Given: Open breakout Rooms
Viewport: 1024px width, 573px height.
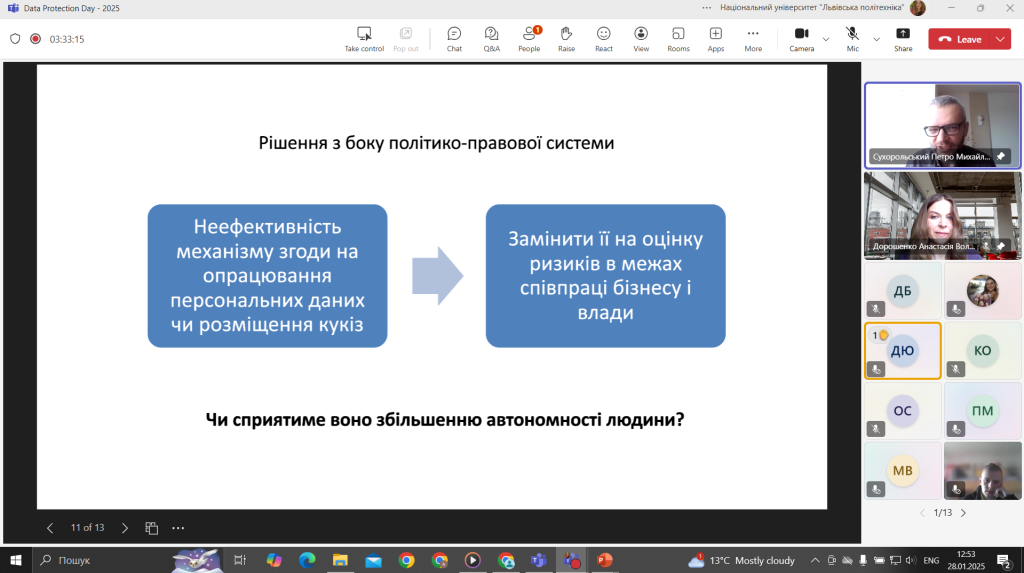Looking at the screenshot, I should tap(678, 39).
